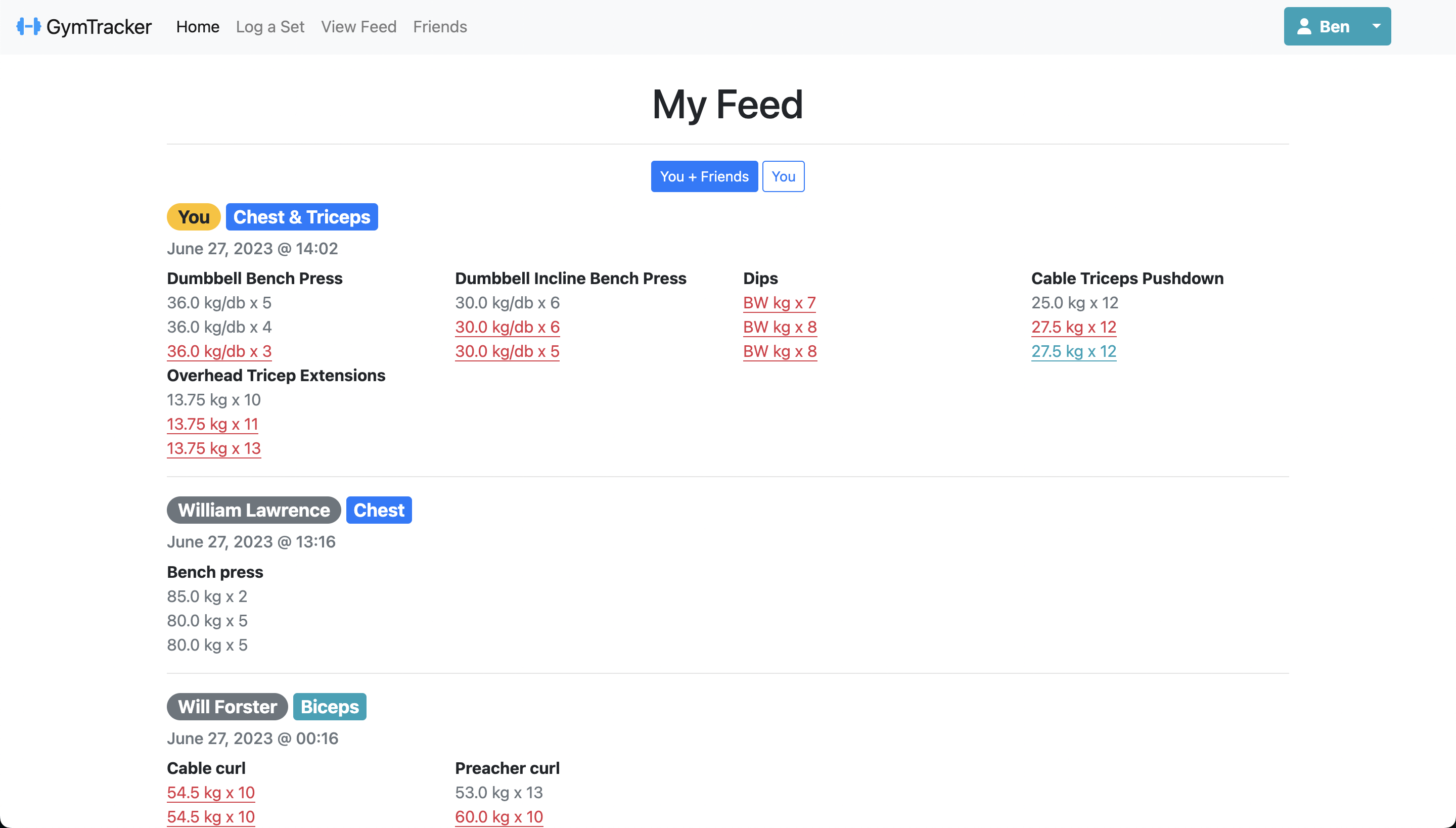Switch the feed to You only
1456x828 pixels.
pyautogui.click(x=783, y=176)
